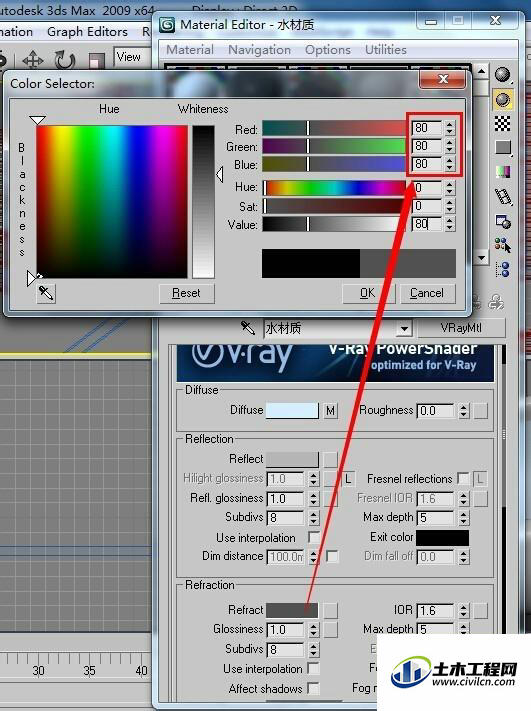This screenshot has height=711, width=531.
Task: Click the Refract dark gray color swatch
Action: click(x=292, y=610)
